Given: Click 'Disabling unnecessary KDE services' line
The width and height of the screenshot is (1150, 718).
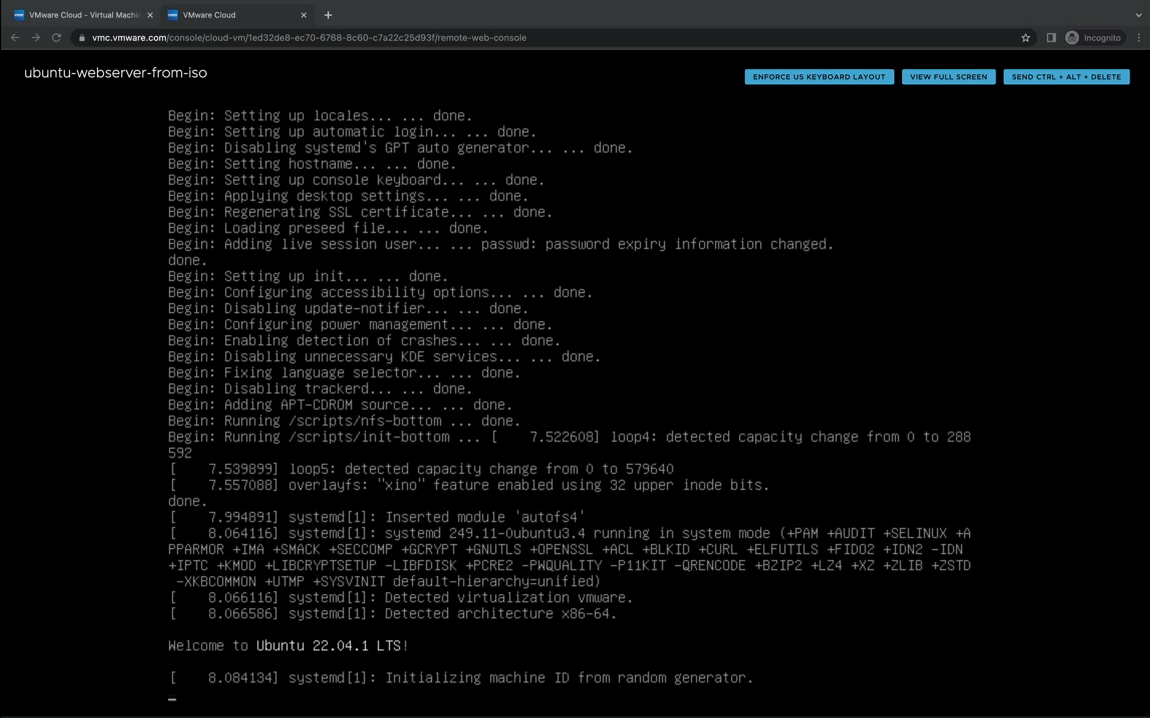Looking at the screenshot, I should (x=384, y=357).
